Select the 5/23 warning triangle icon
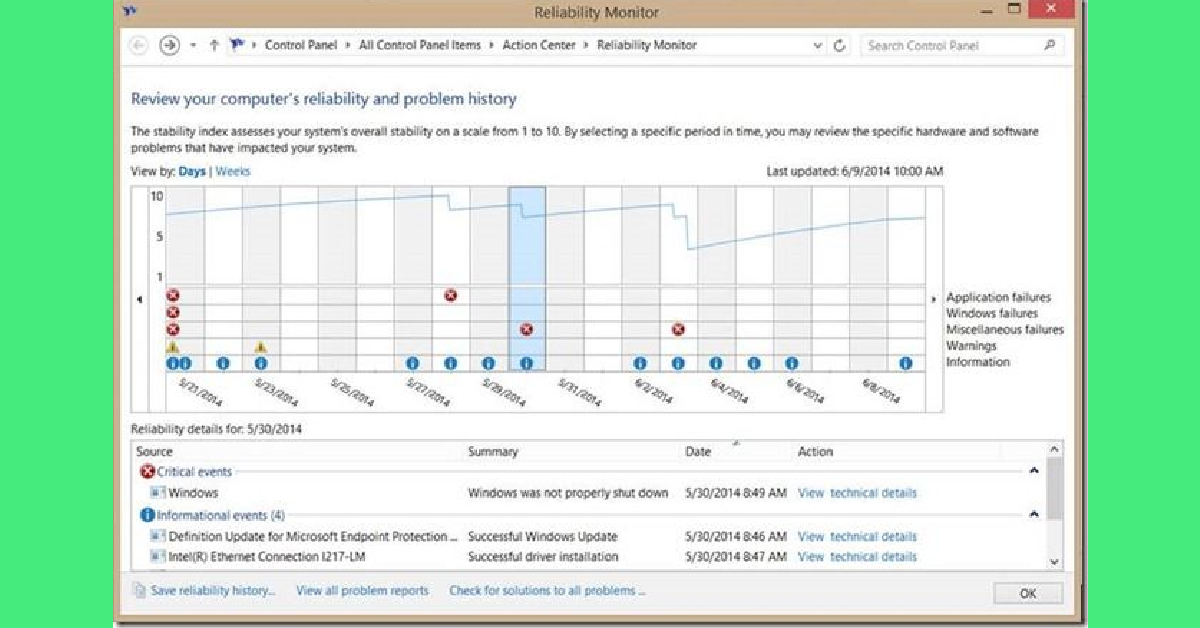The height and width of the screenshot is (628, 1200). 261,347
